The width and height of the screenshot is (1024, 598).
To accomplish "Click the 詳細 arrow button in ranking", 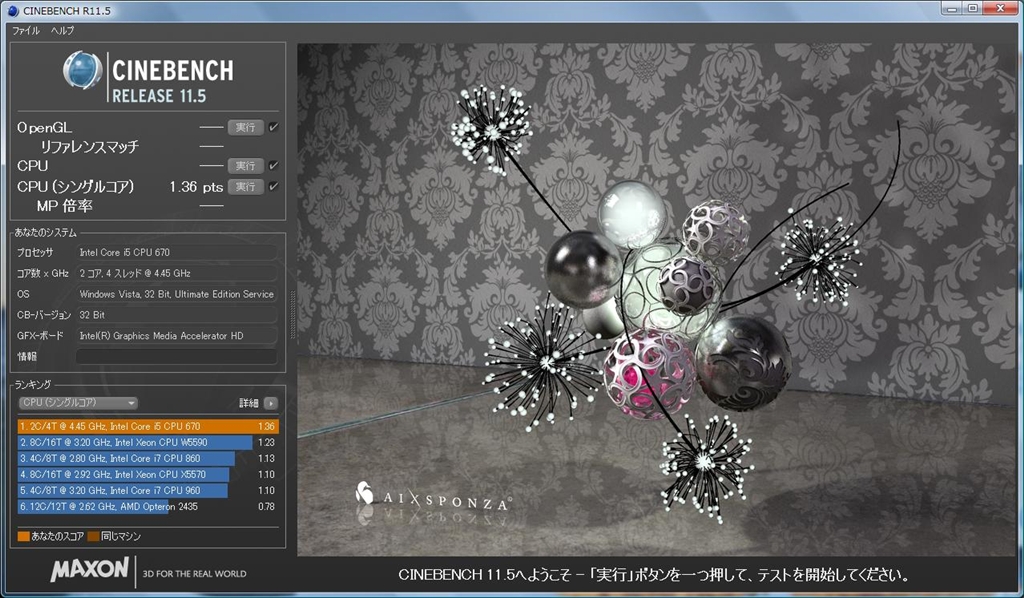I will tap(270, 403).
